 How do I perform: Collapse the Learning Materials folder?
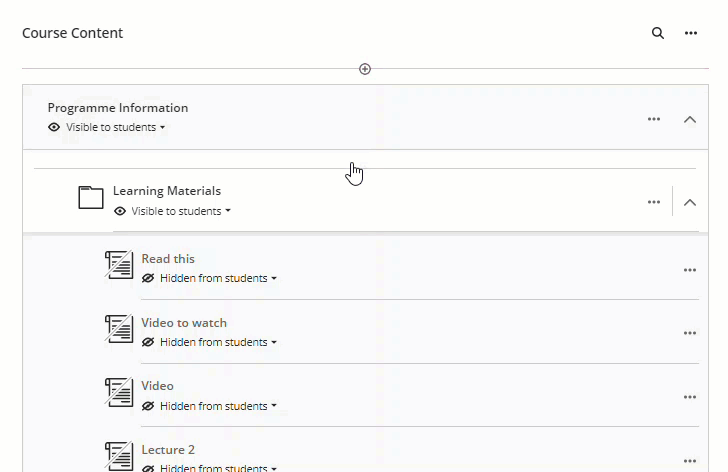pos(689,202)
